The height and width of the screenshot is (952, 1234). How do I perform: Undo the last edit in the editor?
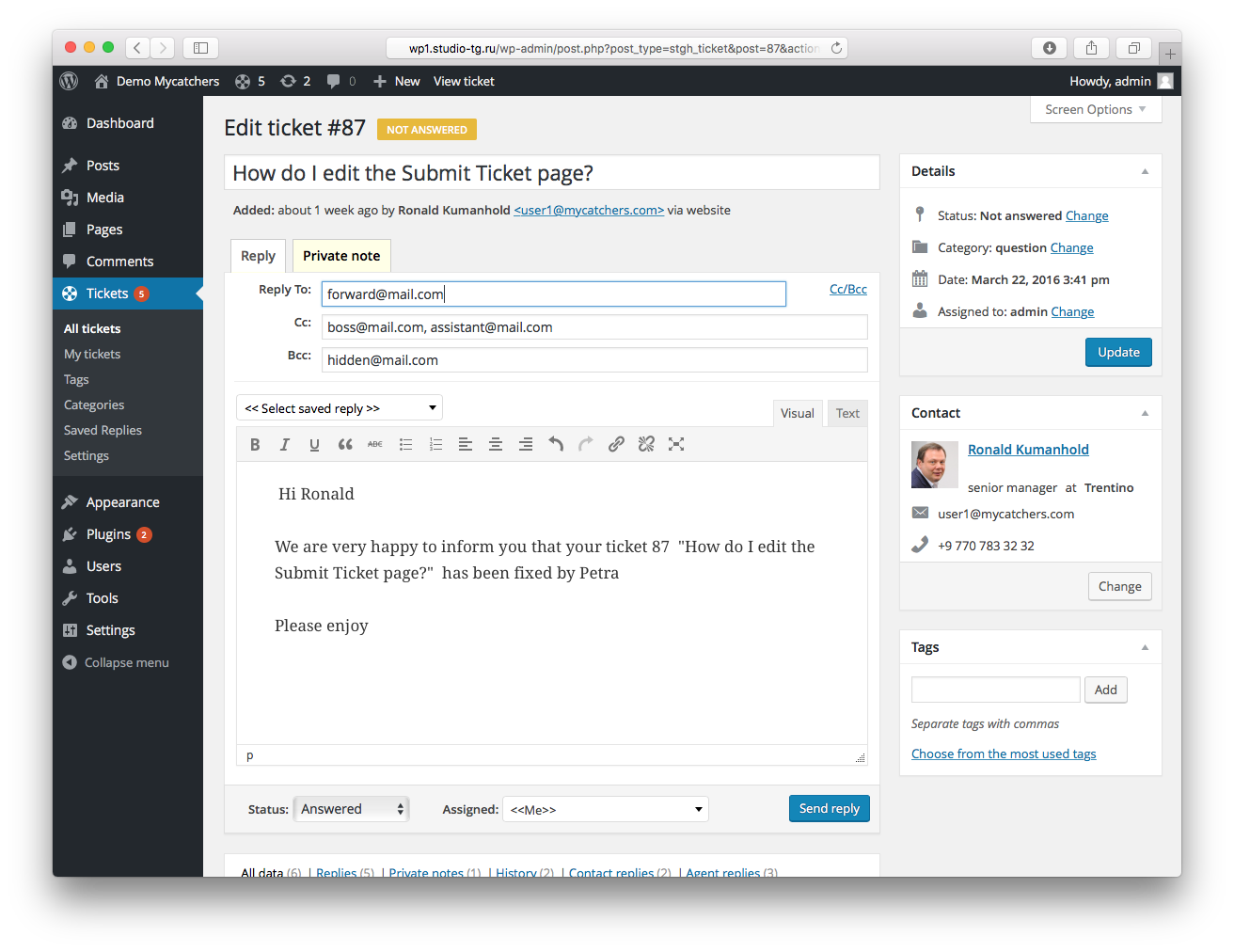point(556,445)
